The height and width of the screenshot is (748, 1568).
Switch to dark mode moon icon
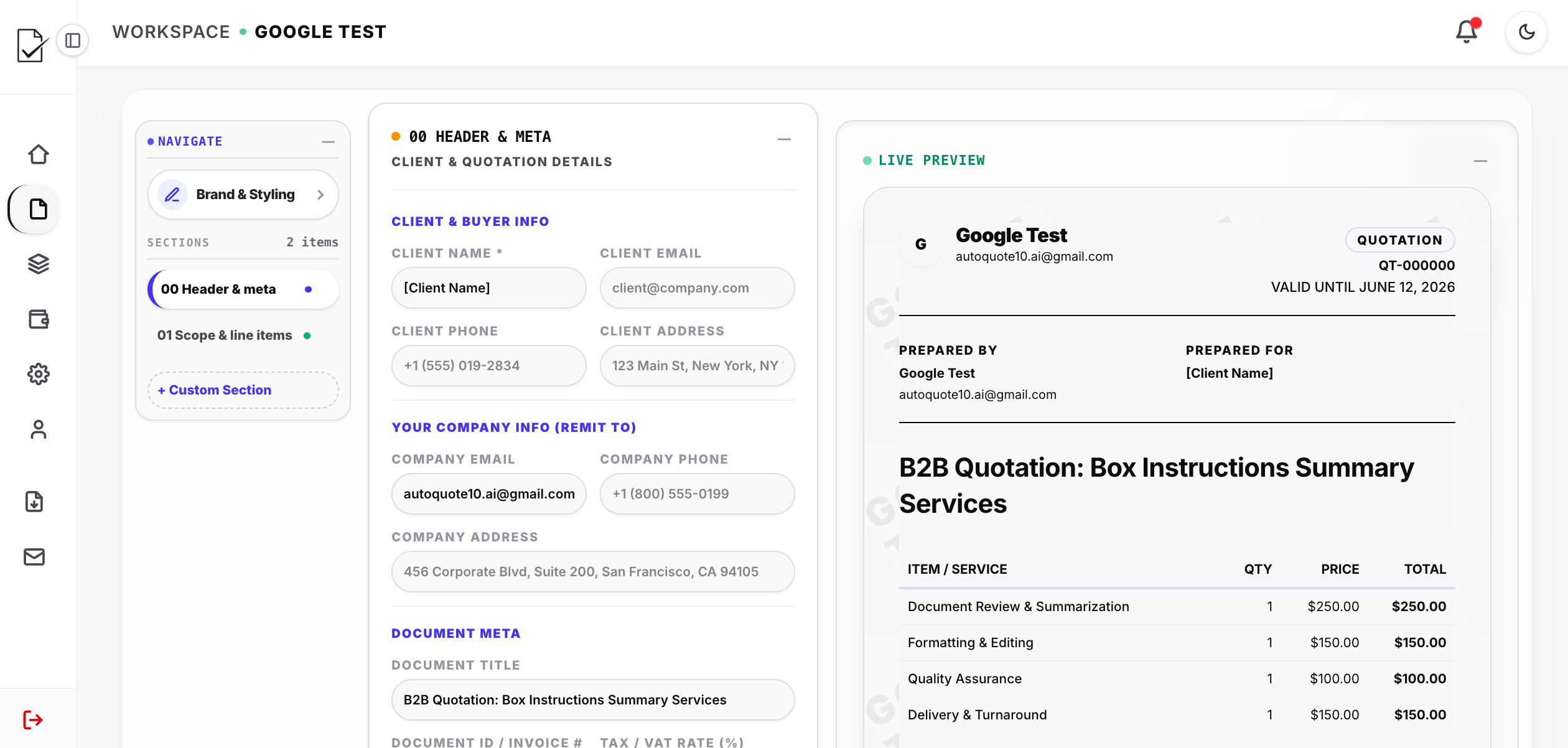(1526, 32)
